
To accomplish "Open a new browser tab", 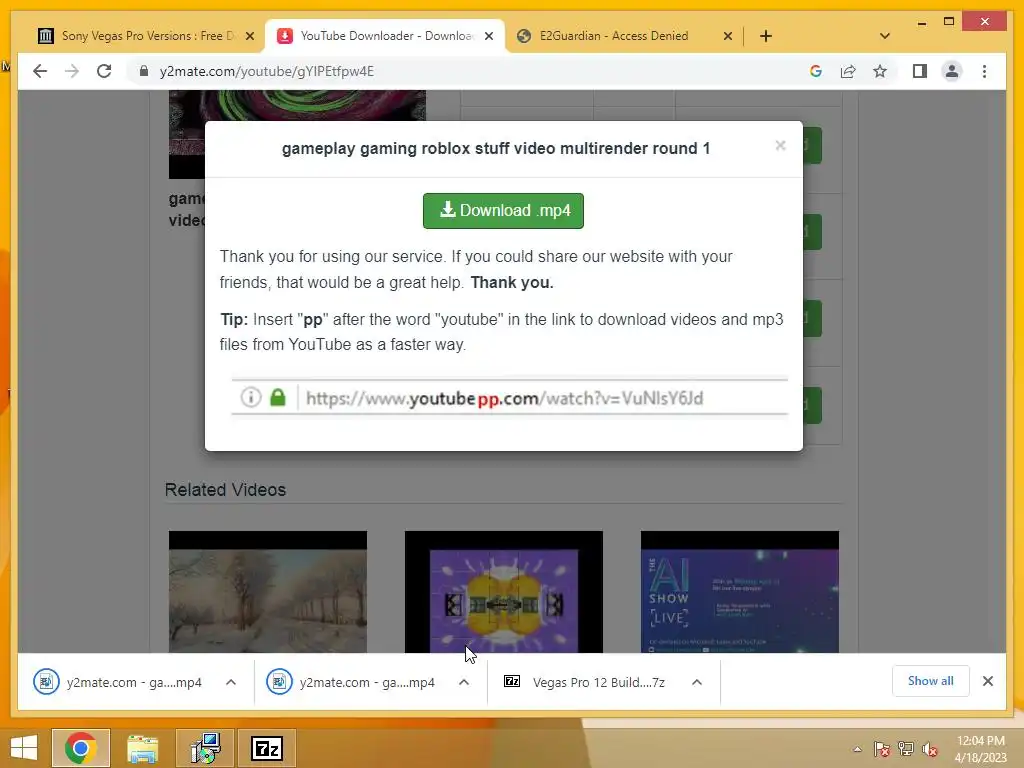I will point(766,36).
